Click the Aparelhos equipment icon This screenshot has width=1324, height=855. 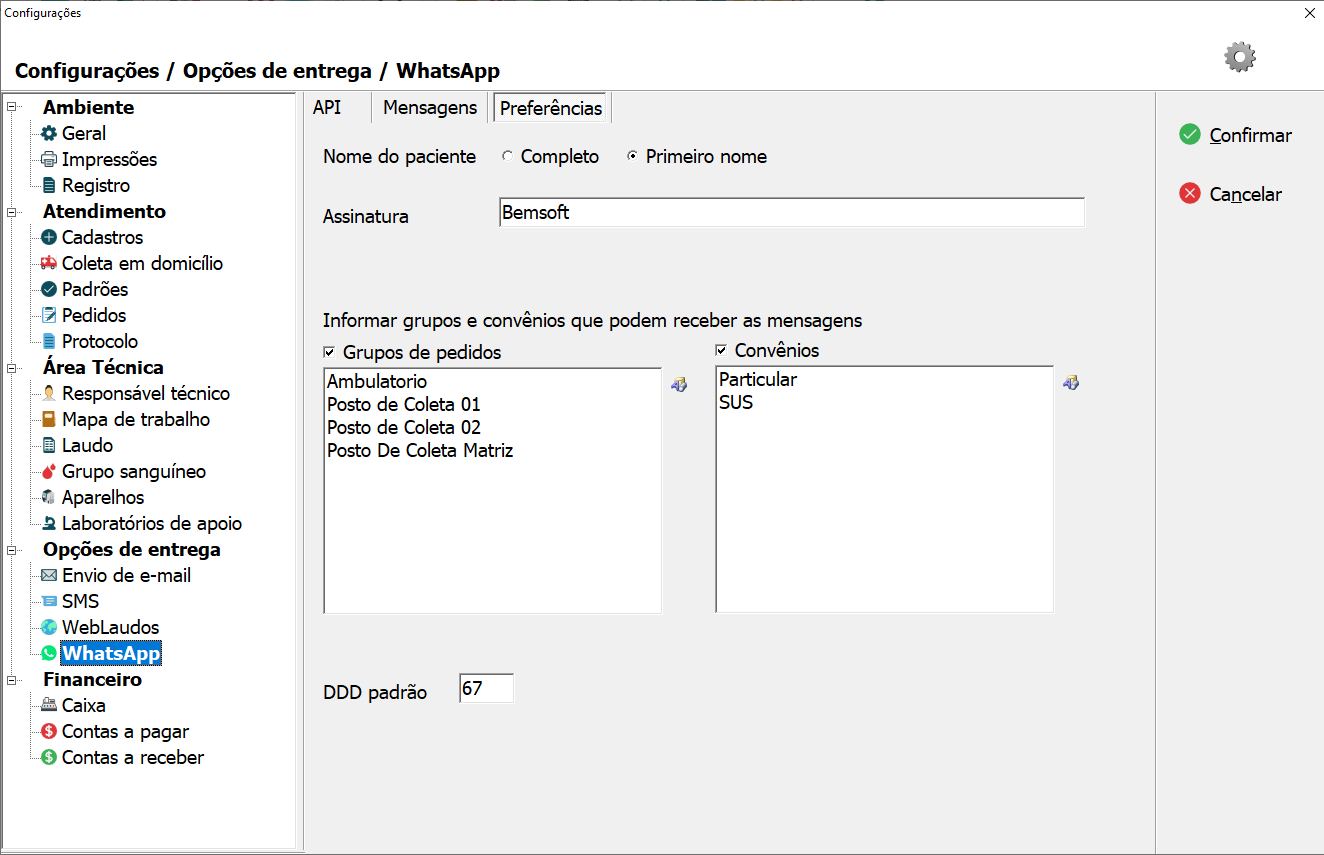click(49, 497)
